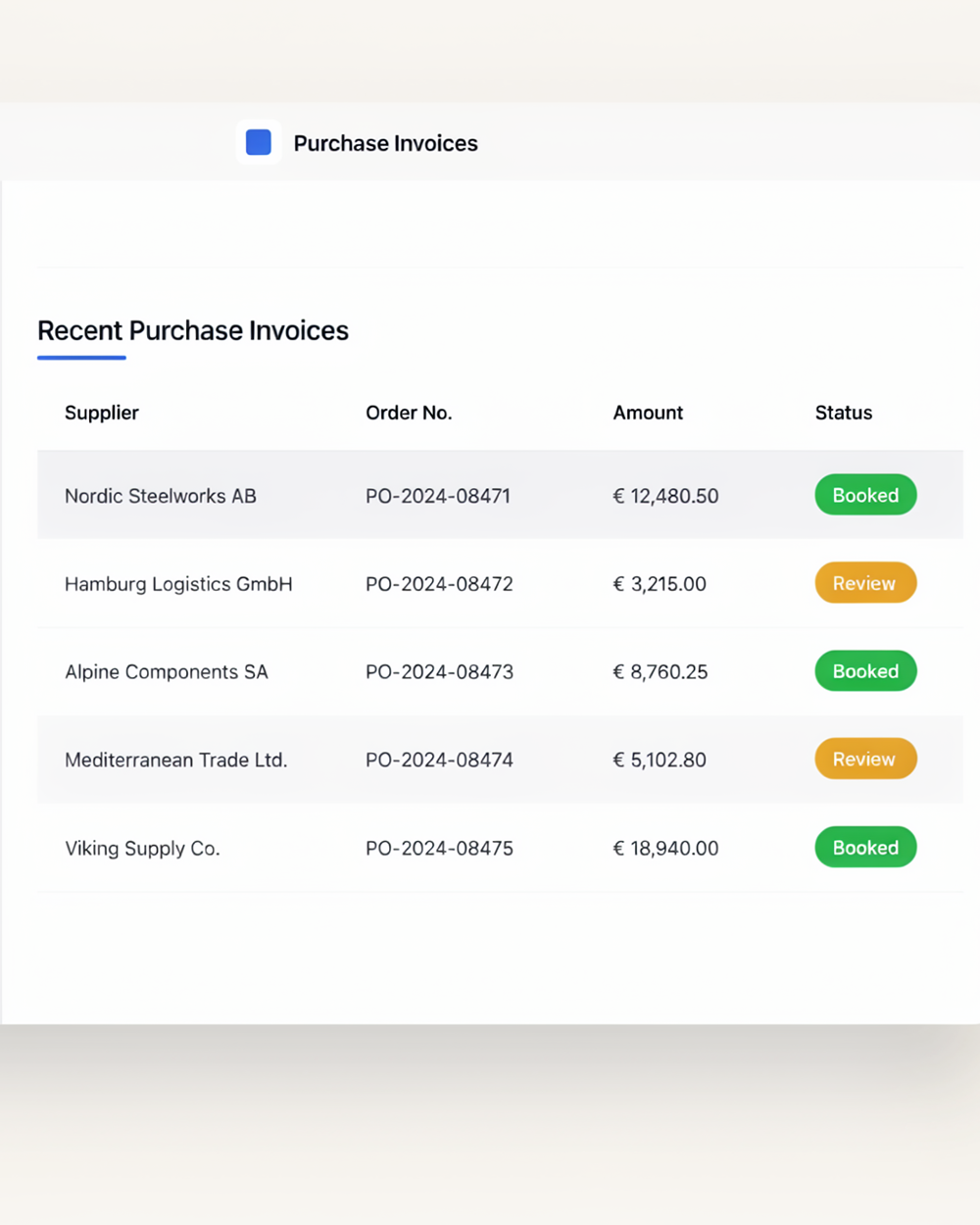
Task: Click the amount € 3,215.00
Action: [660, 584]
